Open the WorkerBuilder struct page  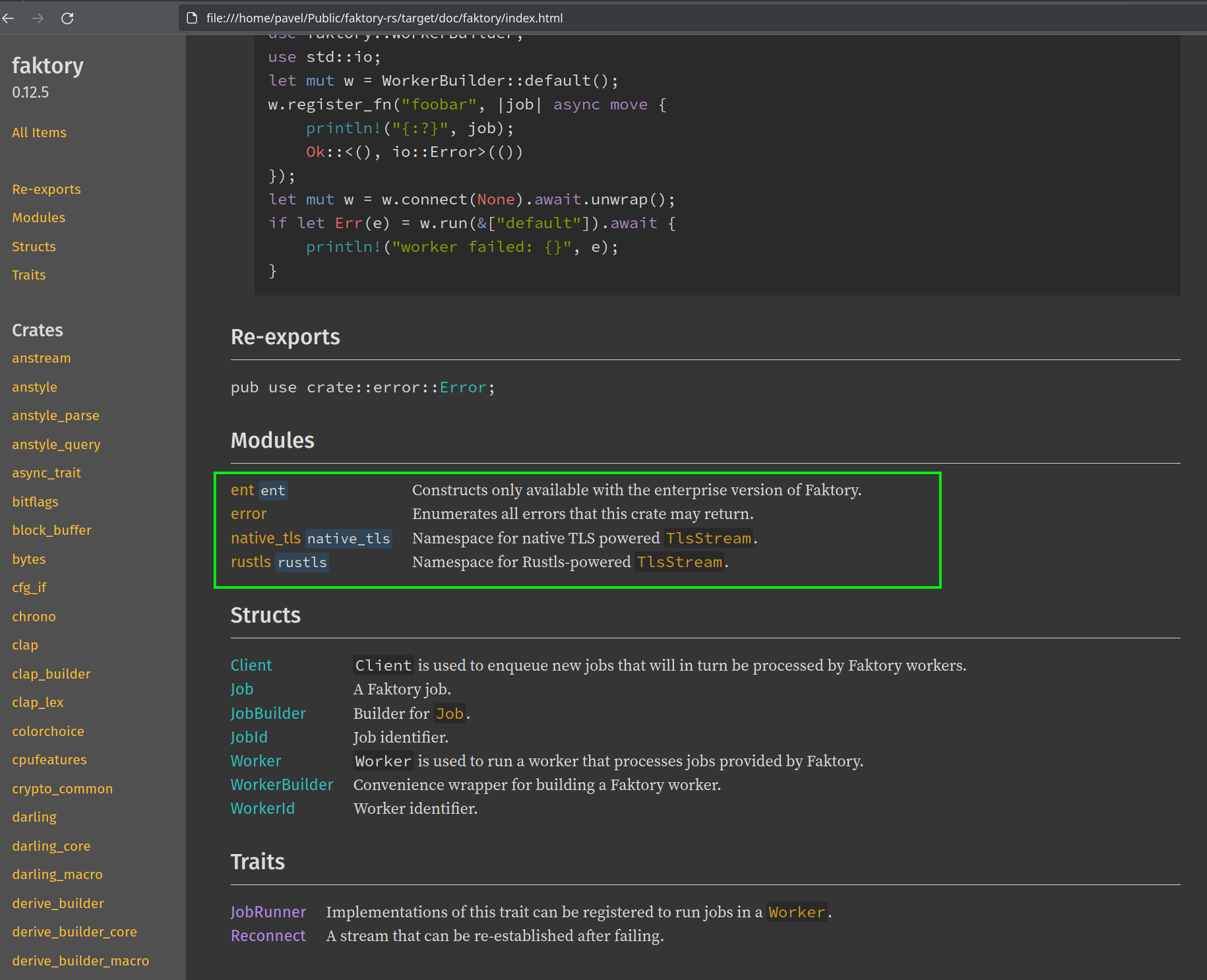point(282,785)
